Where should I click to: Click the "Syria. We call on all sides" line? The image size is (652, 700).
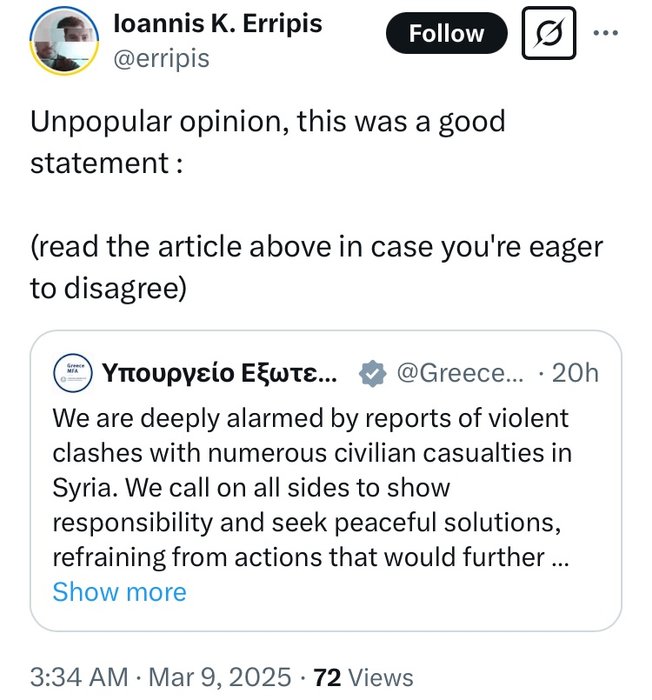(x=251, y=489)
